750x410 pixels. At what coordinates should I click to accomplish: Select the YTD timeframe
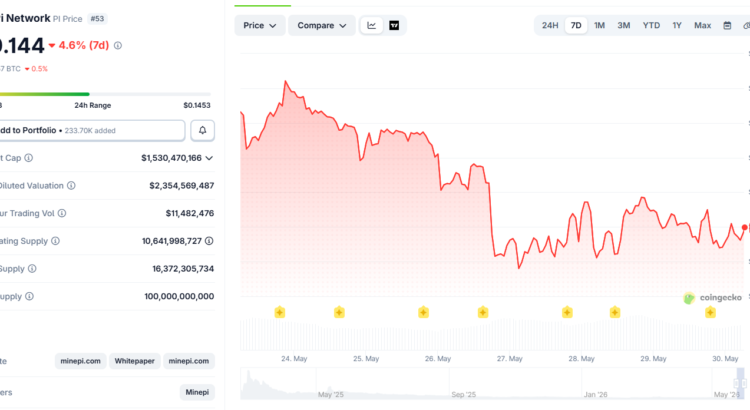coord(651,25)
